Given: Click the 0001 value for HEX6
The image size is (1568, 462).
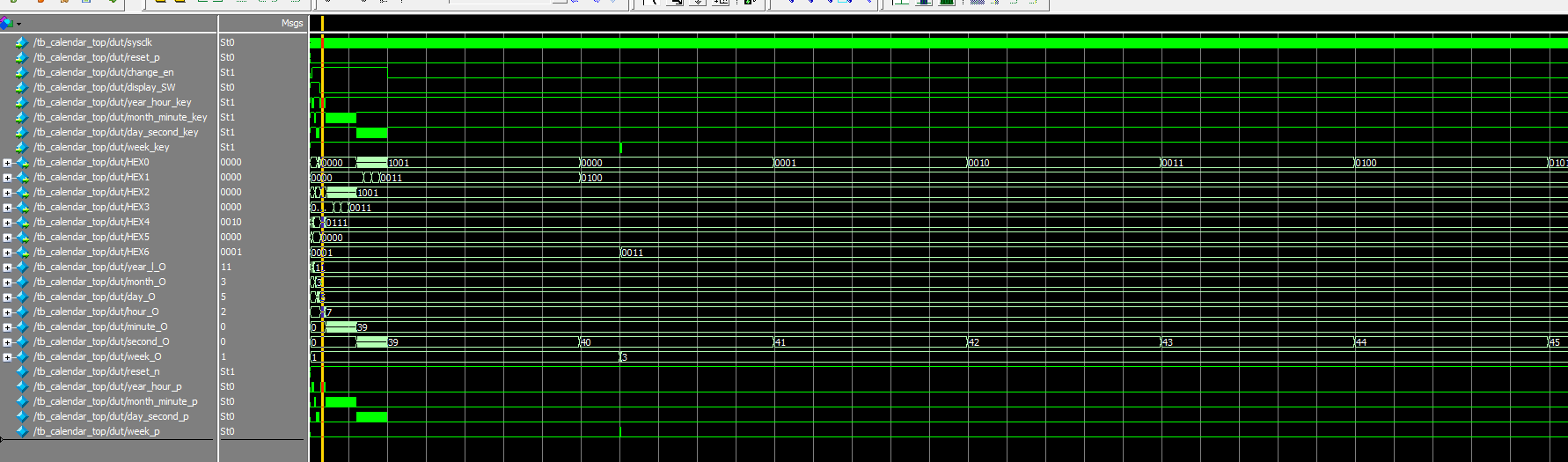Looking at the screenshot, I should (x=231, y=252).
